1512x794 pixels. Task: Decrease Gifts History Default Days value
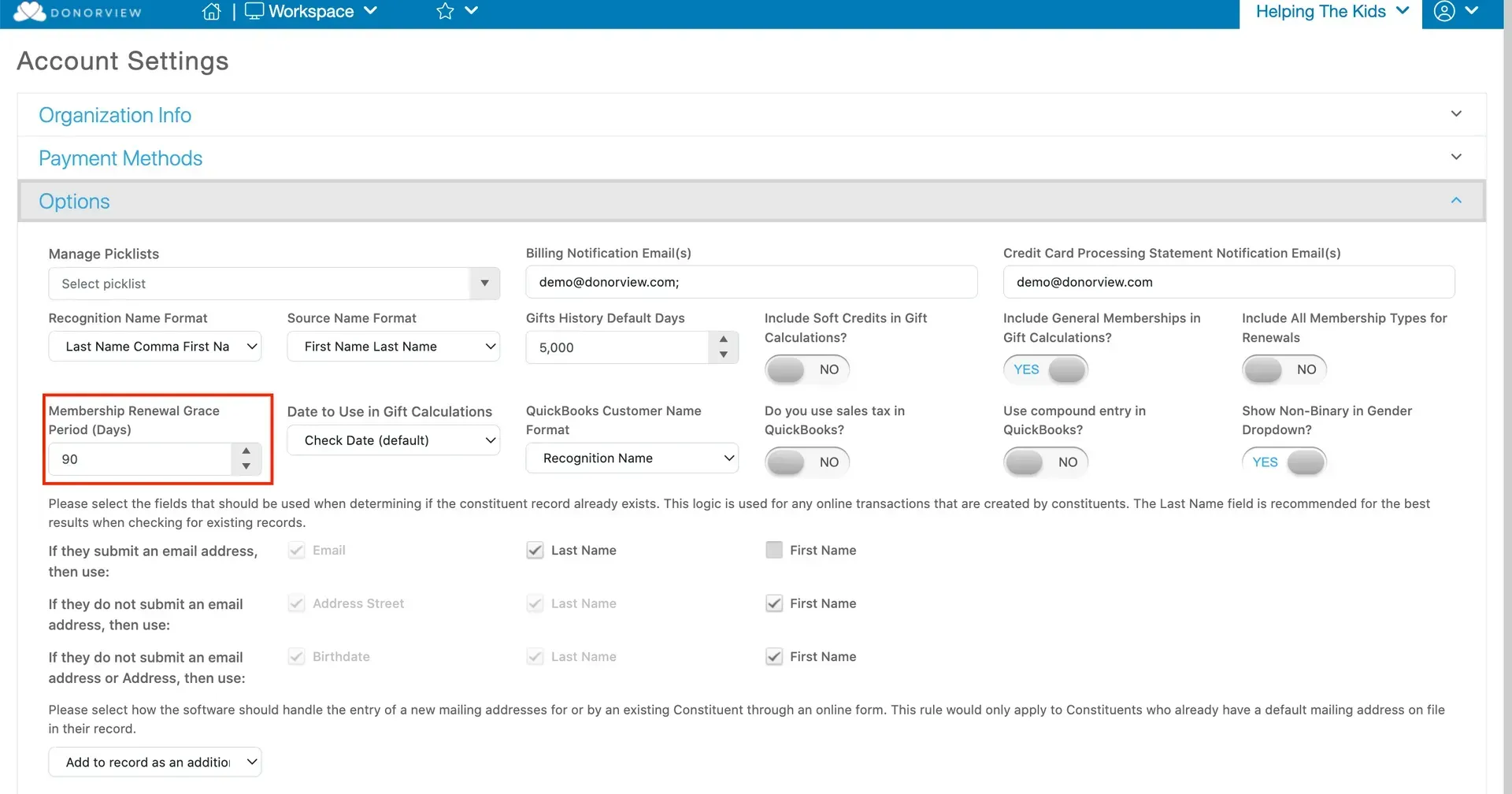pyautogui.click(x=723, y=355)
